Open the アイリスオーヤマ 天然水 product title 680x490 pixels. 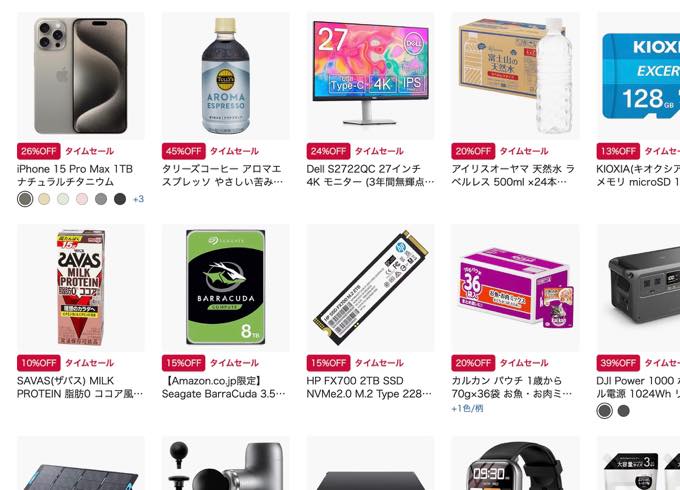(513, 175)
